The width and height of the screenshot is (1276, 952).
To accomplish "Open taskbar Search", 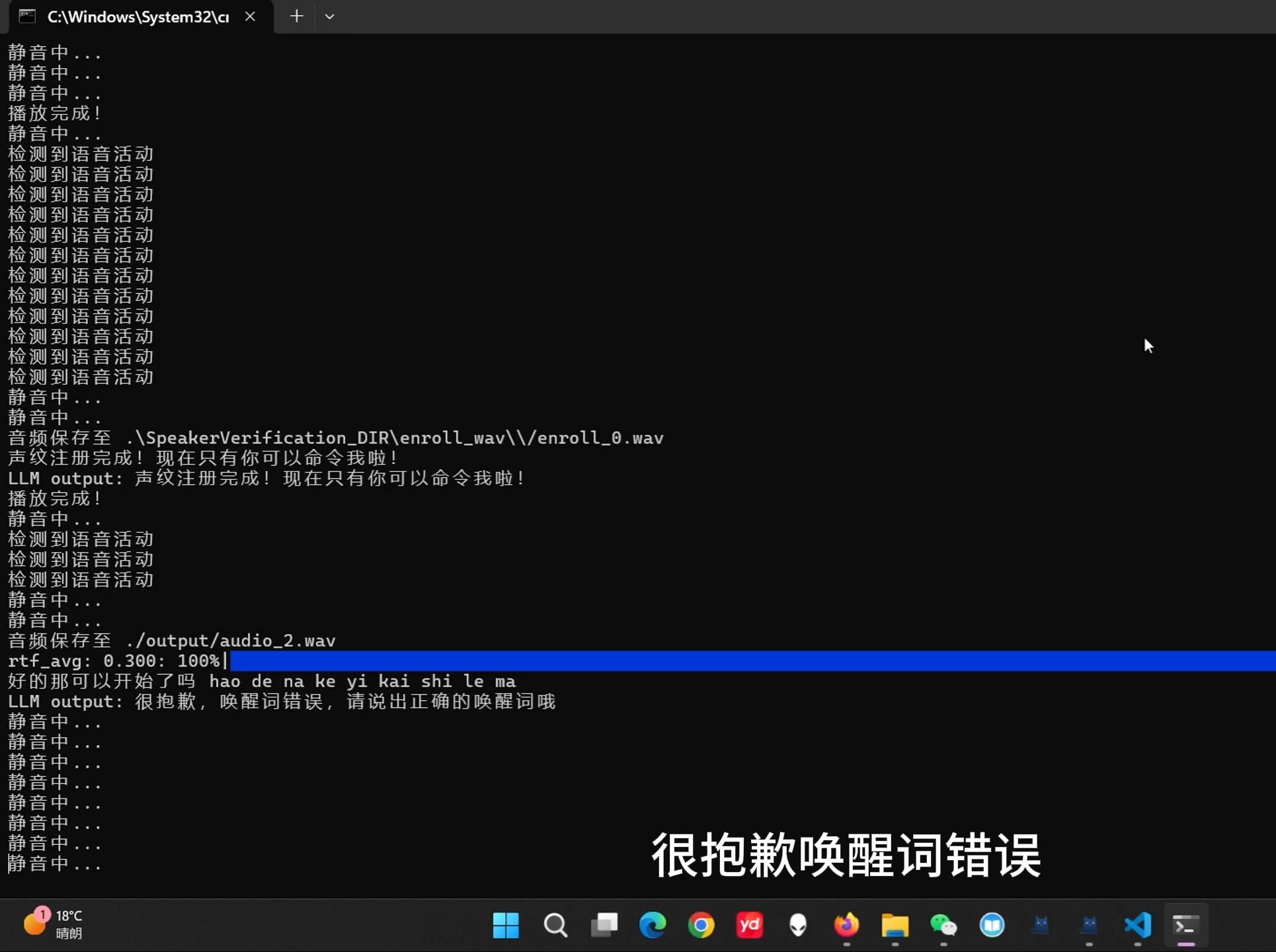I will click(x=555, y=925).
